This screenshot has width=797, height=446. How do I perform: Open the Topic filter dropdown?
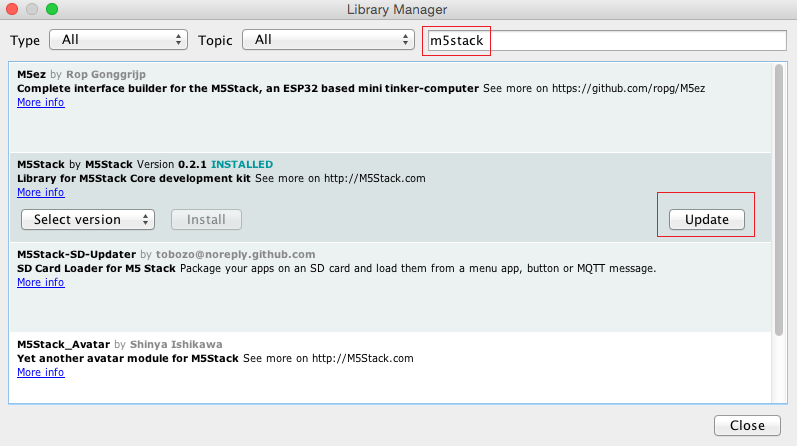(x=328, y=40)
